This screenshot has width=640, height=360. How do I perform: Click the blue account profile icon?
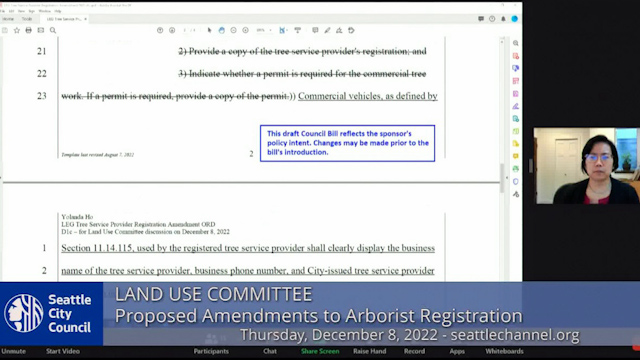pos(515,19)
